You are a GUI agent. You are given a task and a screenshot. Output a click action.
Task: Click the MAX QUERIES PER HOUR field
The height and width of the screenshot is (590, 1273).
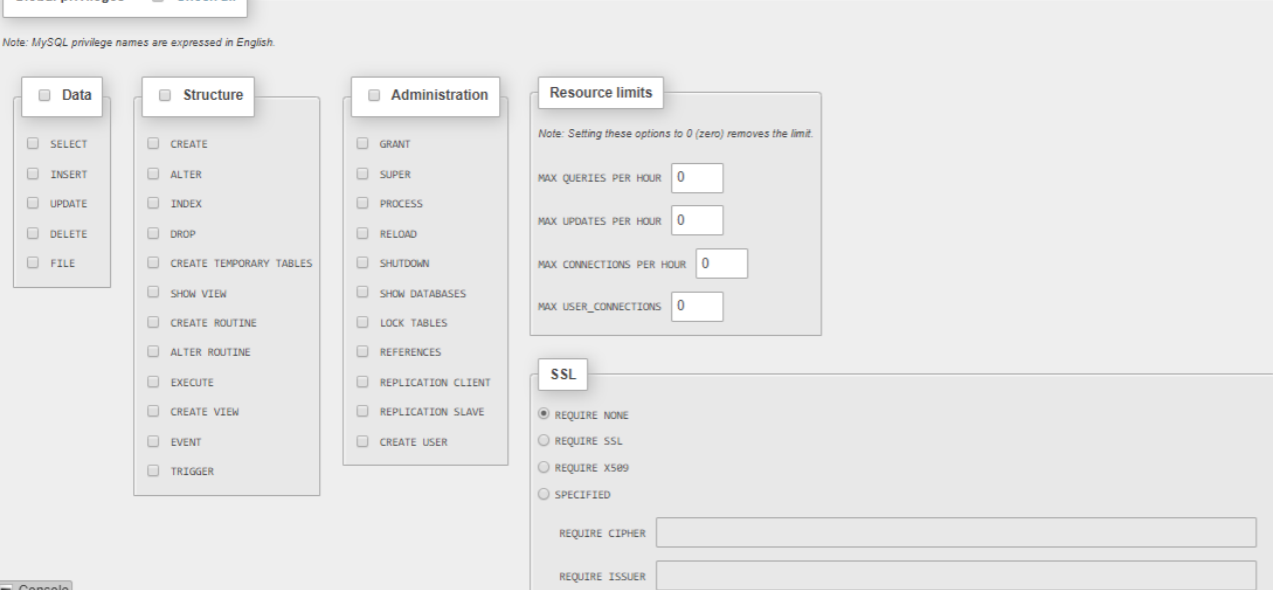697,178
